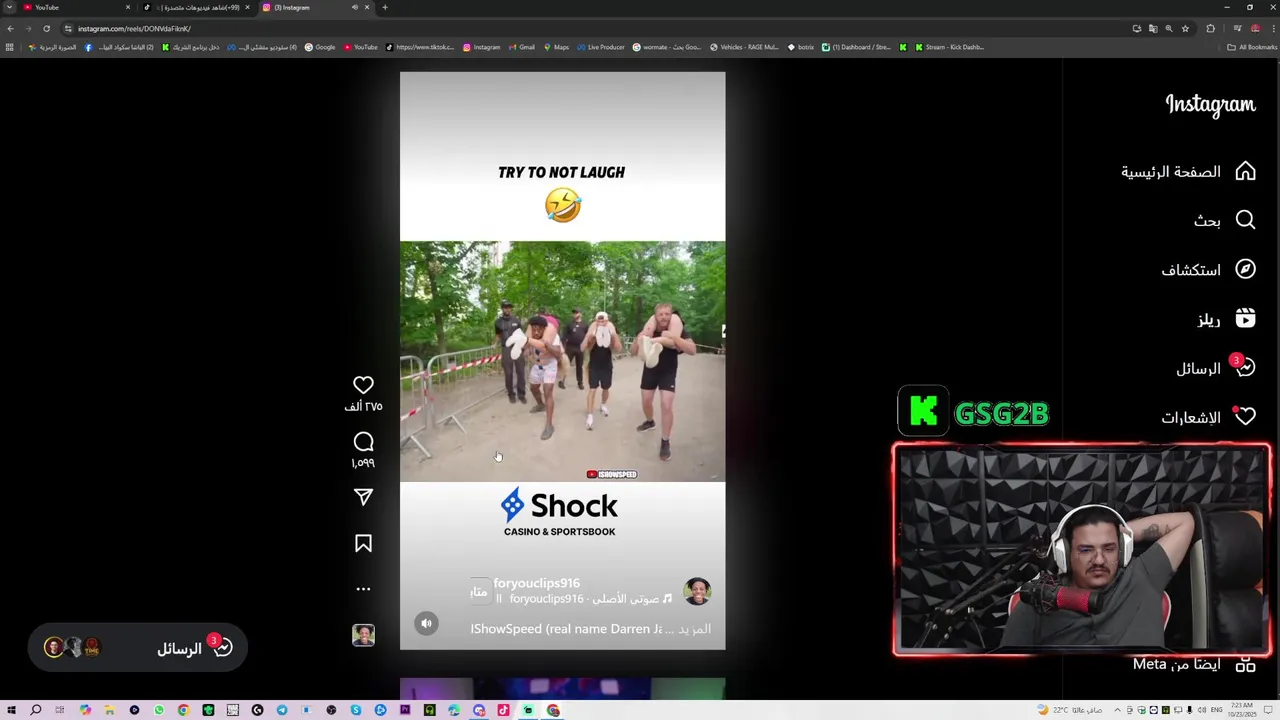This screenshot has height=720, width=1280.
Task: Reload the page
Action: click(46, 28)
